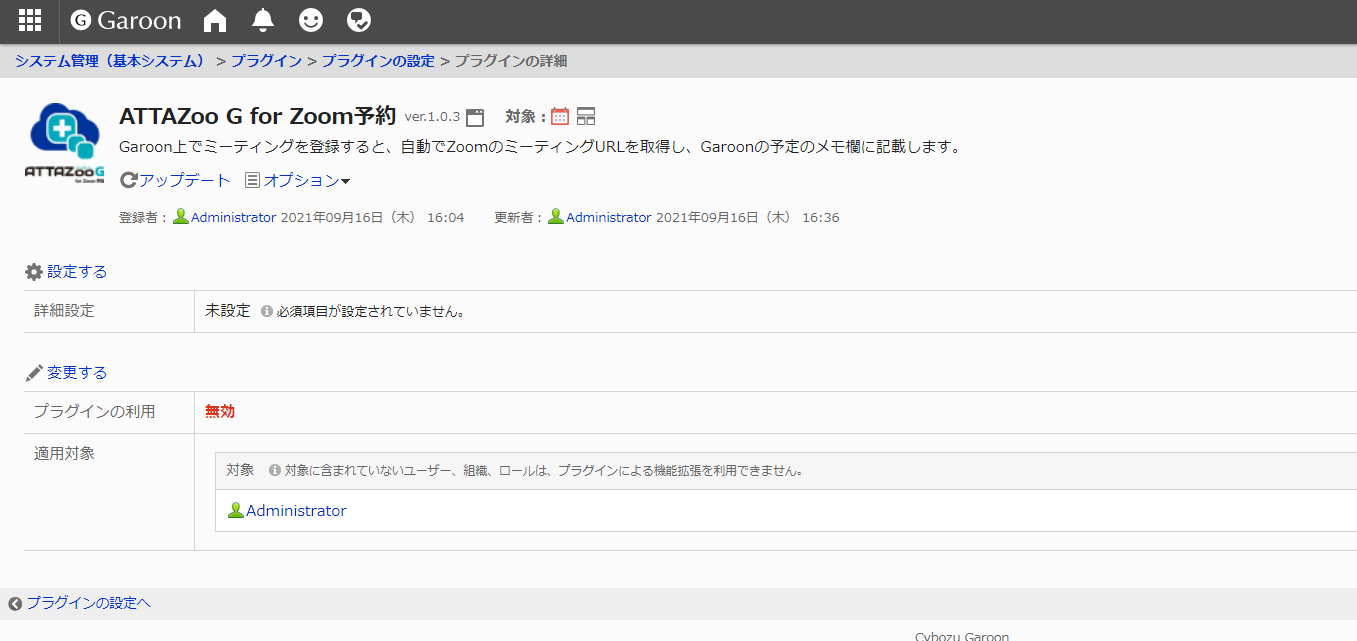Click the info icon next to 必須項目 message
The image size is (1357, 641).
click(x=267, y=312)
